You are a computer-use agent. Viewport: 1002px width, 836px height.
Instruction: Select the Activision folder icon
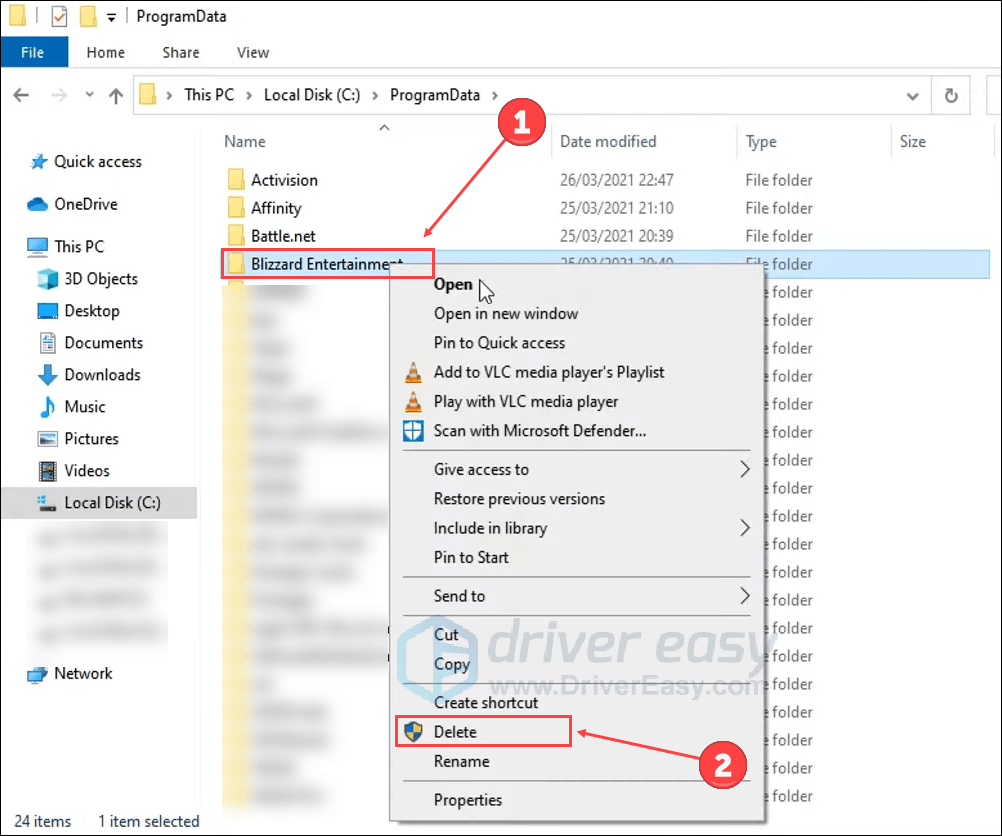236,180
